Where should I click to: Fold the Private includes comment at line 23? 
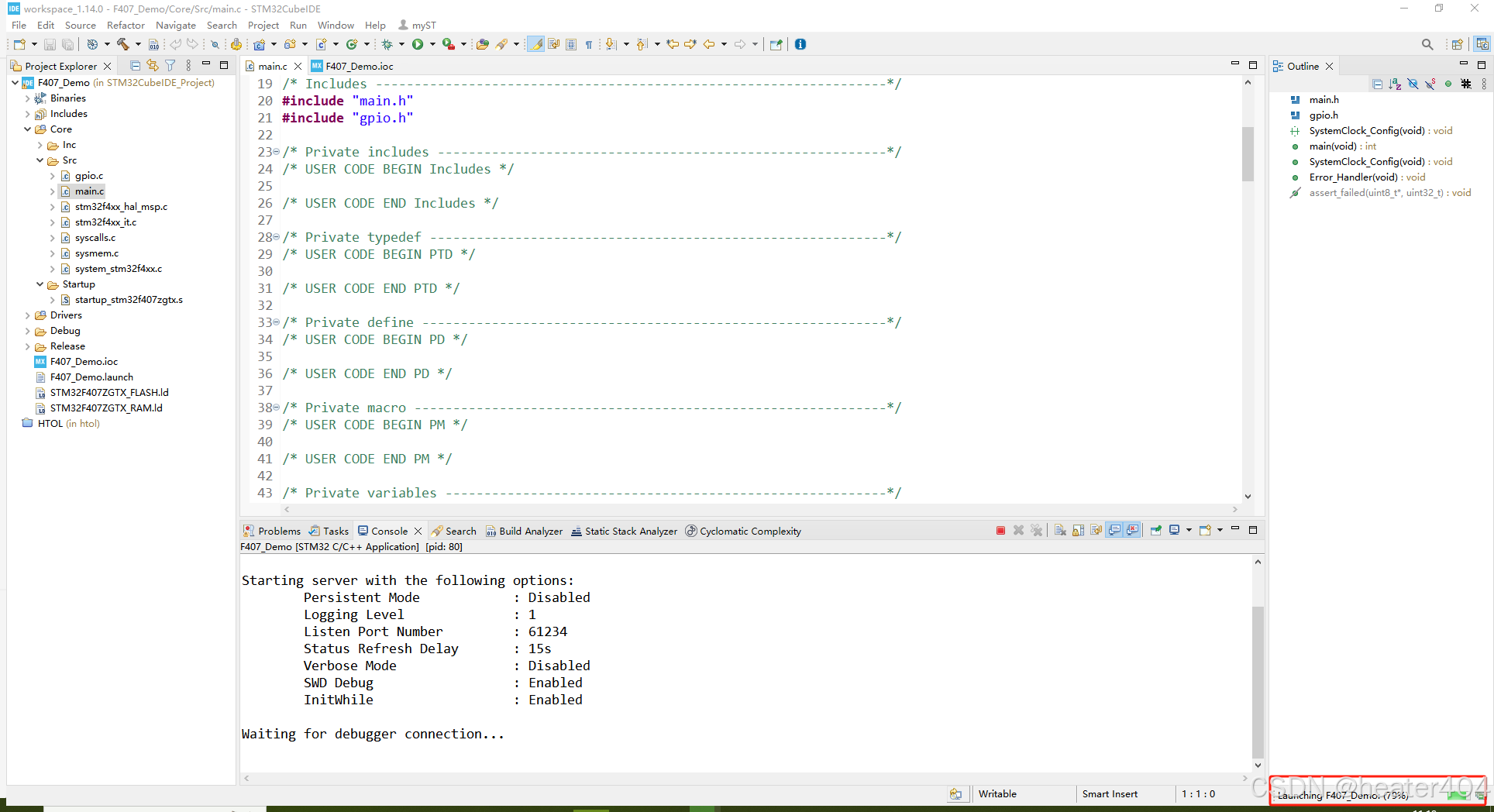point(276,152)
